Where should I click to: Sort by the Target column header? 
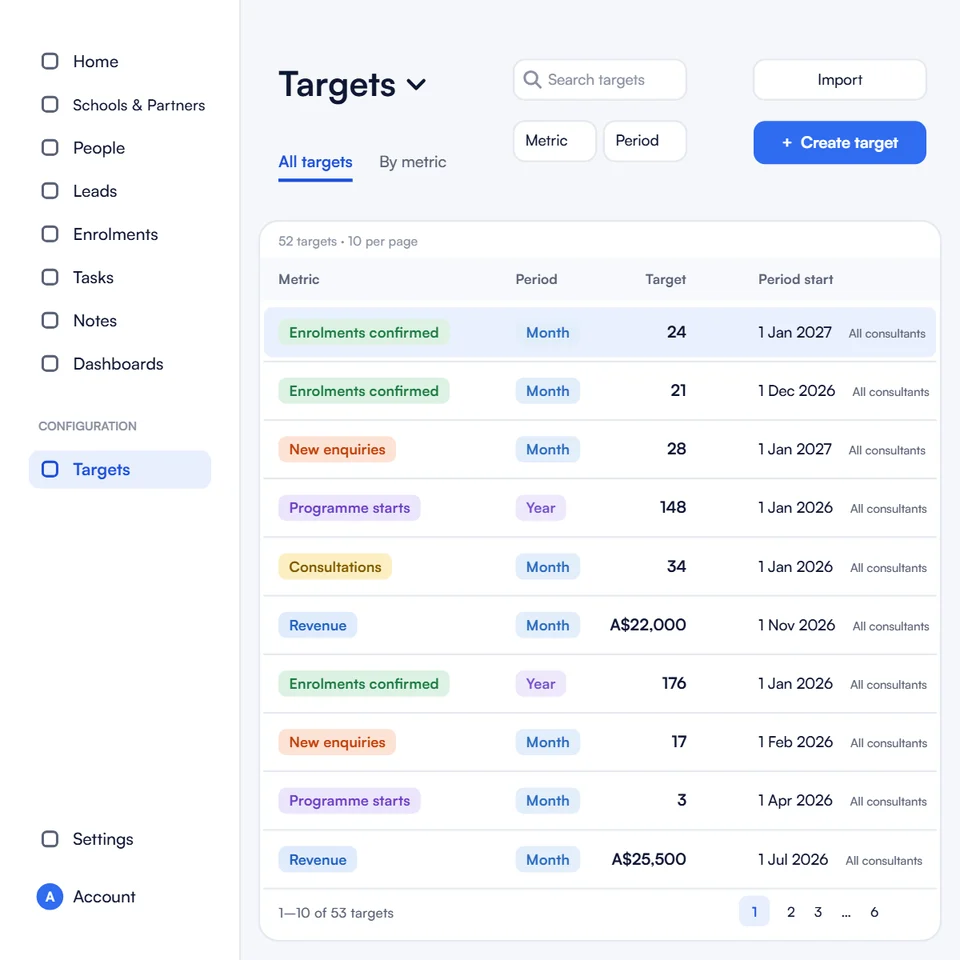(x=666, y=280)
